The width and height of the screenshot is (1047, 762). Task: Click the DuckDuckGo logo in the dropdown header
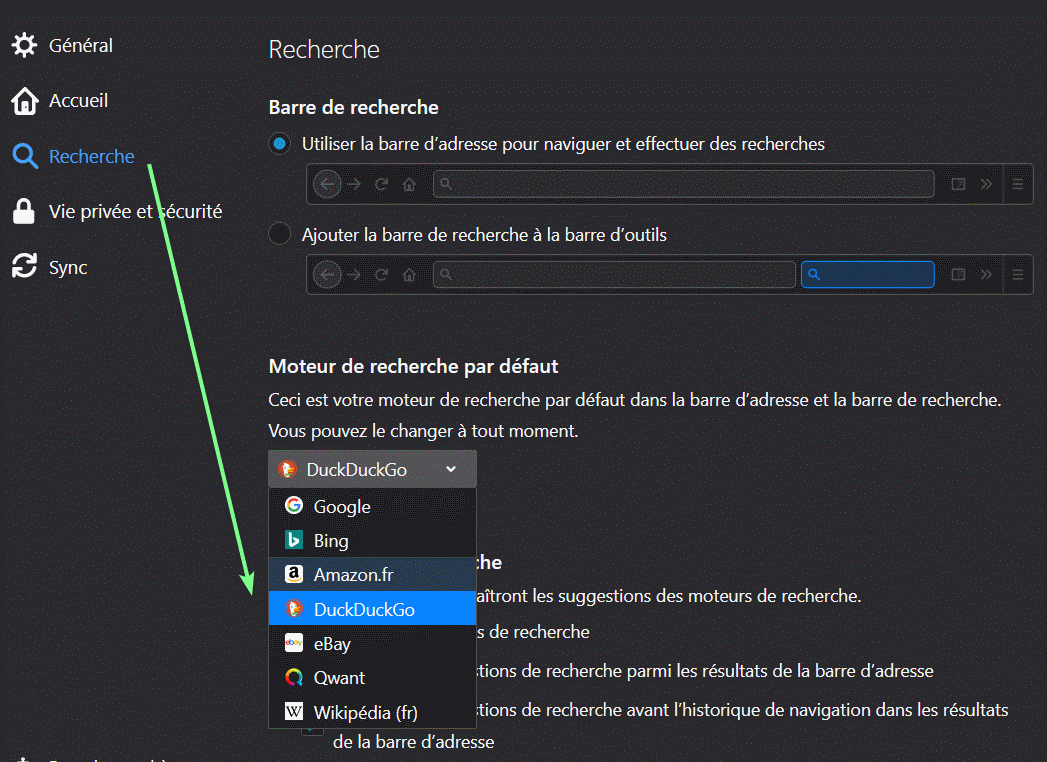288,469
